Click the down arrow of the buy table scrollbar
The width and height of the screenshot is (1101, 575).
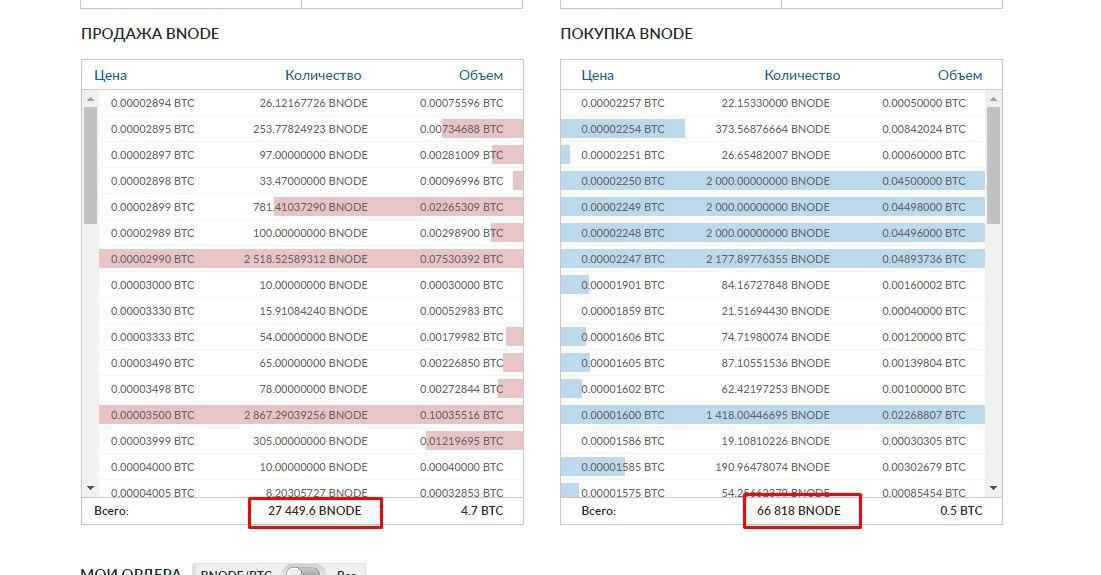pos(993,487)
